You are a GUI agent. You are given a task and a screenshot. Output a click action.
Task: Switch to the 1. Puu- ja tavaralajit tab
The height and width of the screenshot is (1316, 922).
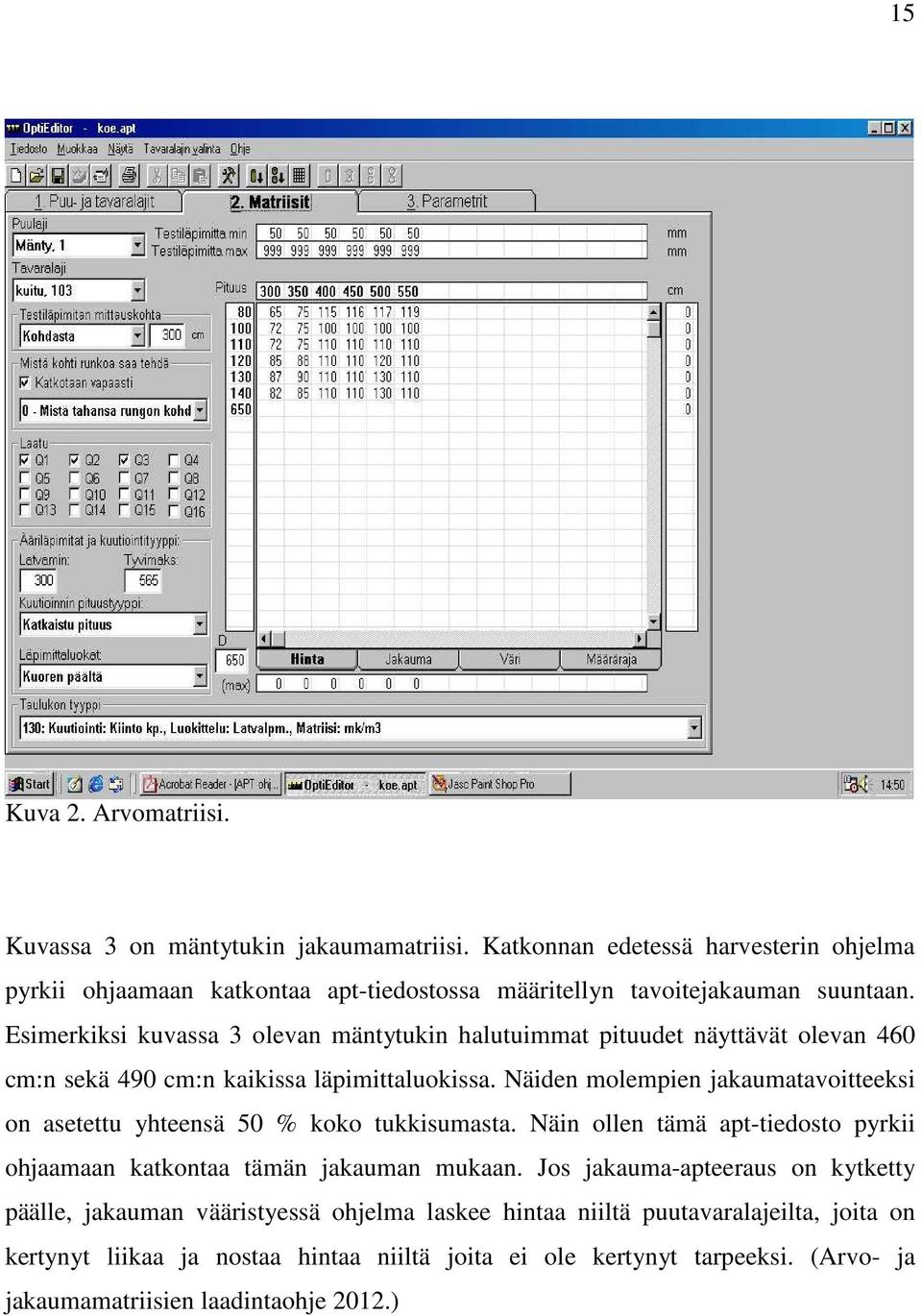[x=94, y=202]
